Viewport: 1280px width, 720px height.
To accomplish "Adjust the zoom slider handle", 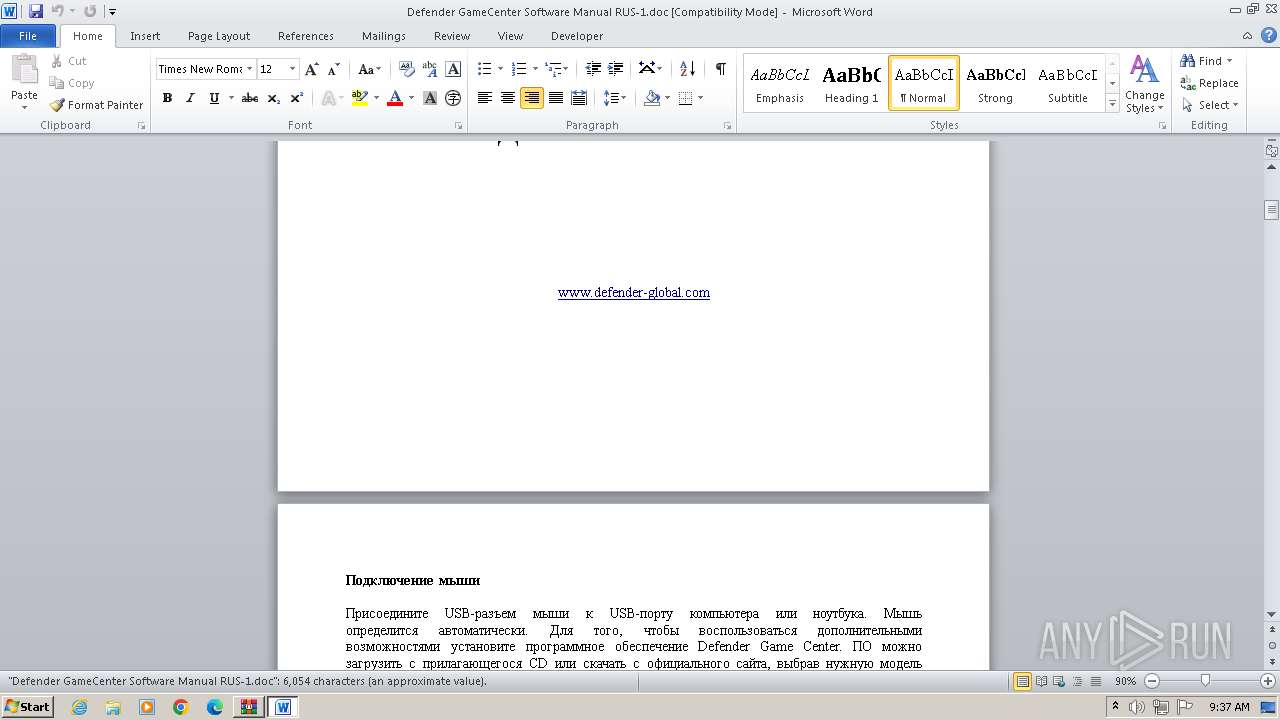I will [x=1205, y=681].
